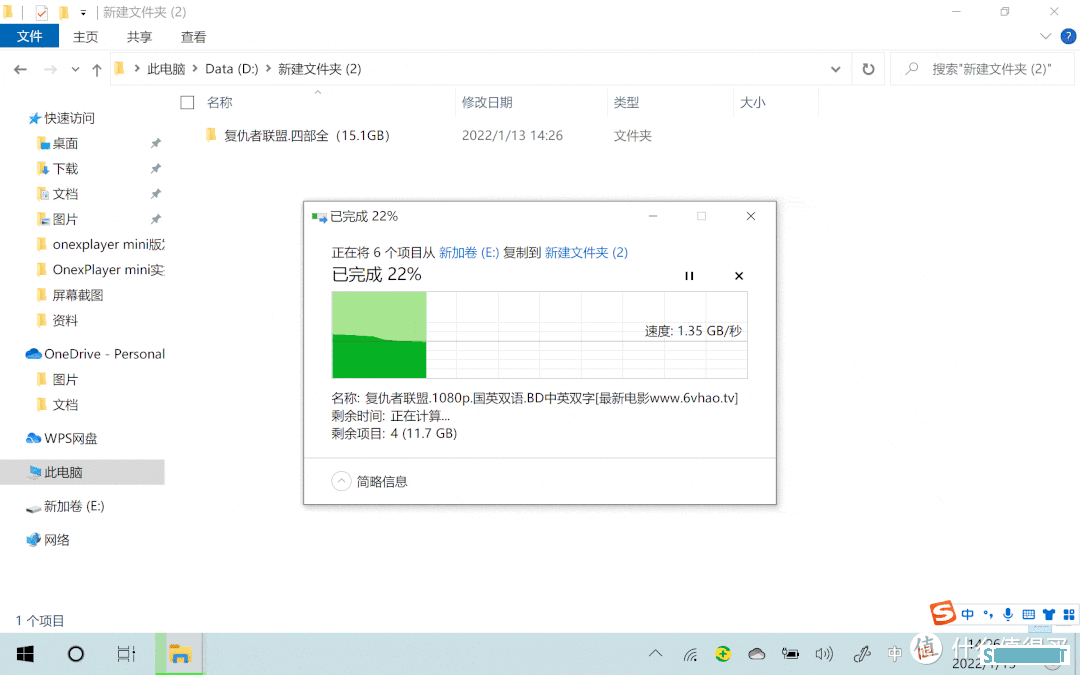
Task: Show hidden tray icons
Action: (x=656, y=654)
